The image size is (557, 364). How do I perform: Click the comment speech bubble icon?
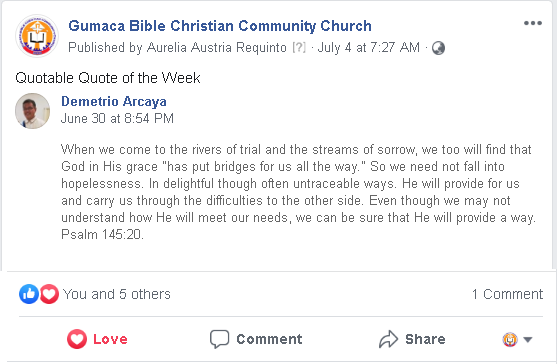(219, 339)
